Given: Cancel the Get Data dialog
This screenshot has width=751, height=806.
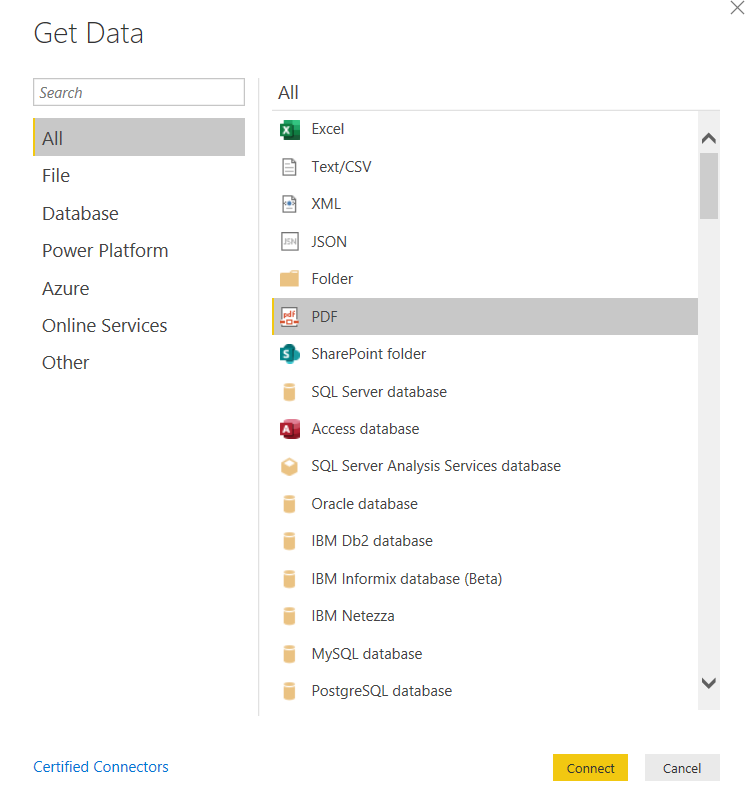Looking at the screenshot, I should [x=682, y=768].
